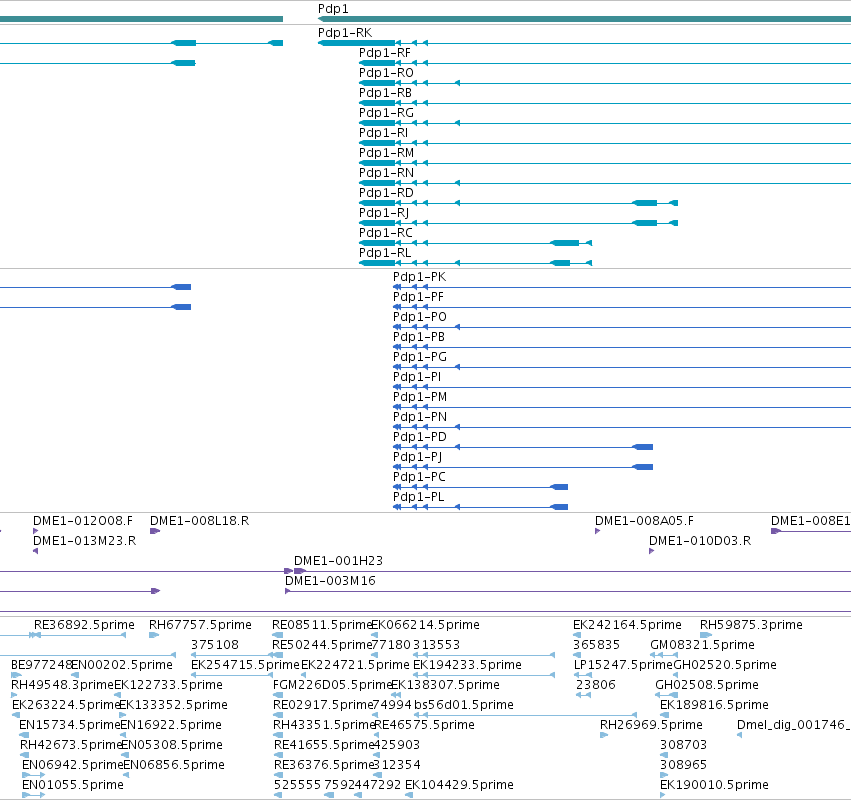Open the Pdp1-RF transcript label
Viewport: 851px width, 800px height.
tap(385, 53)
